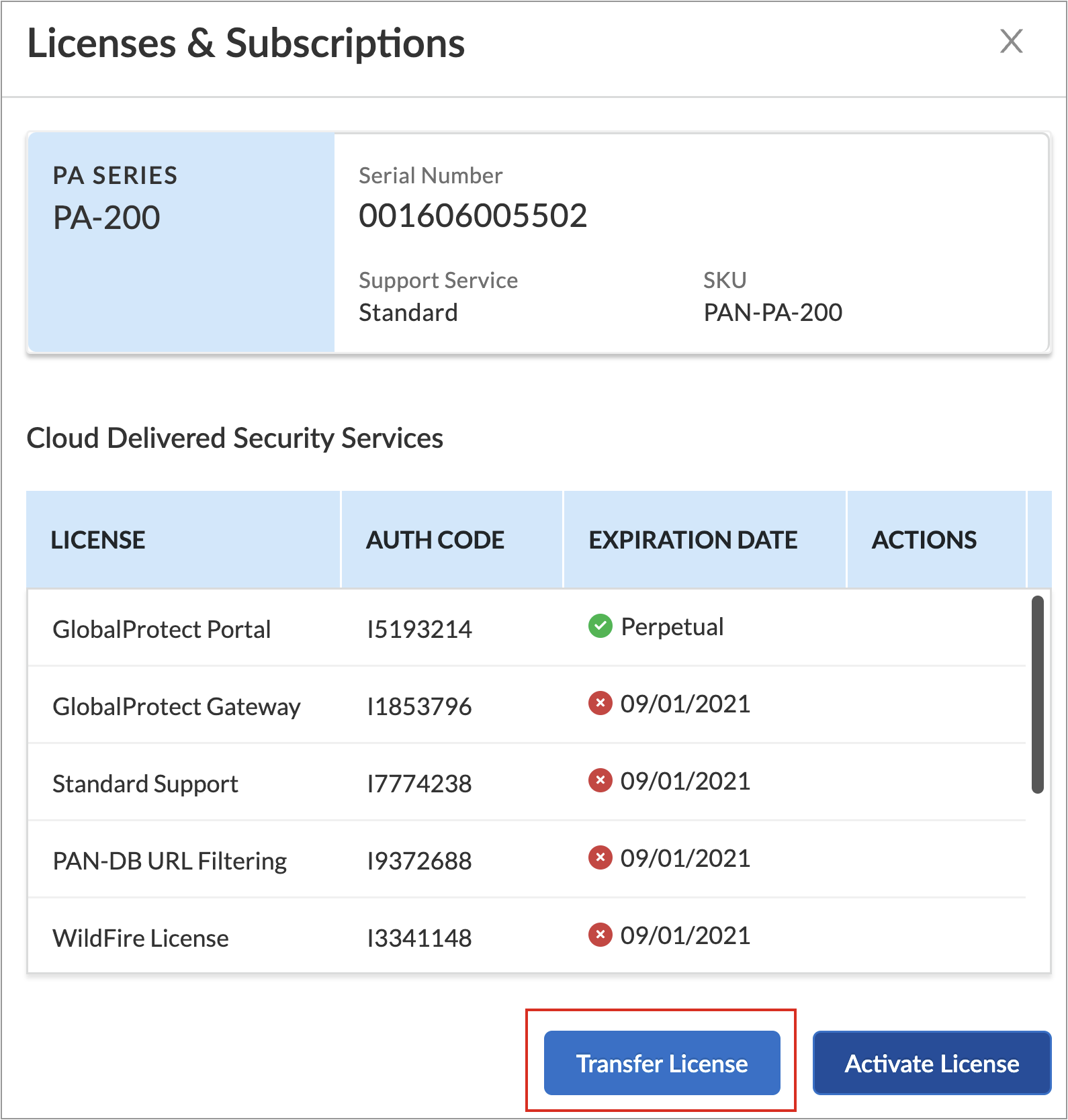The image size is (1068, 1120).
Task: Click the license table vertical scrollbar
Action: [x=1038, y=694]
